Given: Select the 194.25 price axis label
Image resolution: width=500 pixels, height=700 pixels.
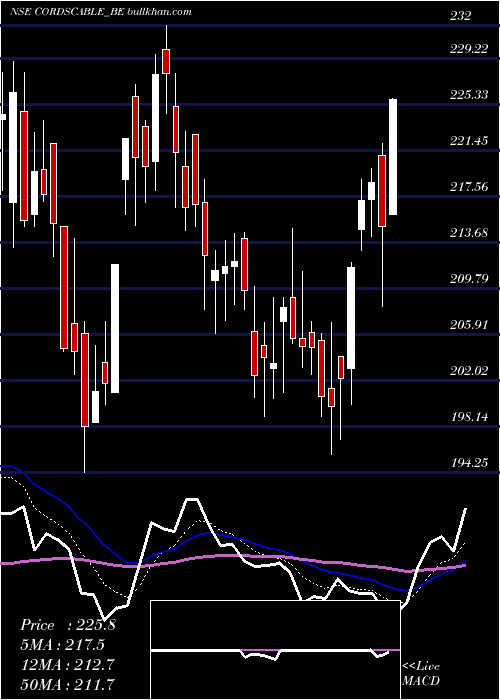Looking at the screenshot, I should (469, 462).
